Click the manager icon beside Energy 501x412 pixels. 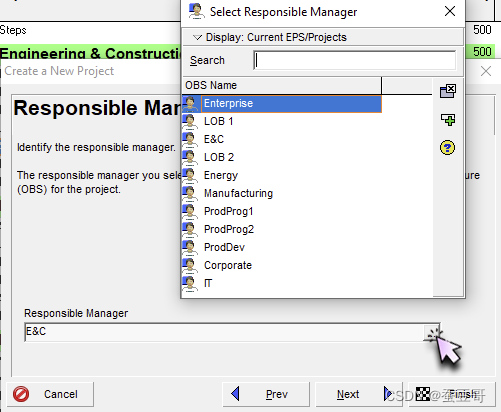click(x=190, y=175)
